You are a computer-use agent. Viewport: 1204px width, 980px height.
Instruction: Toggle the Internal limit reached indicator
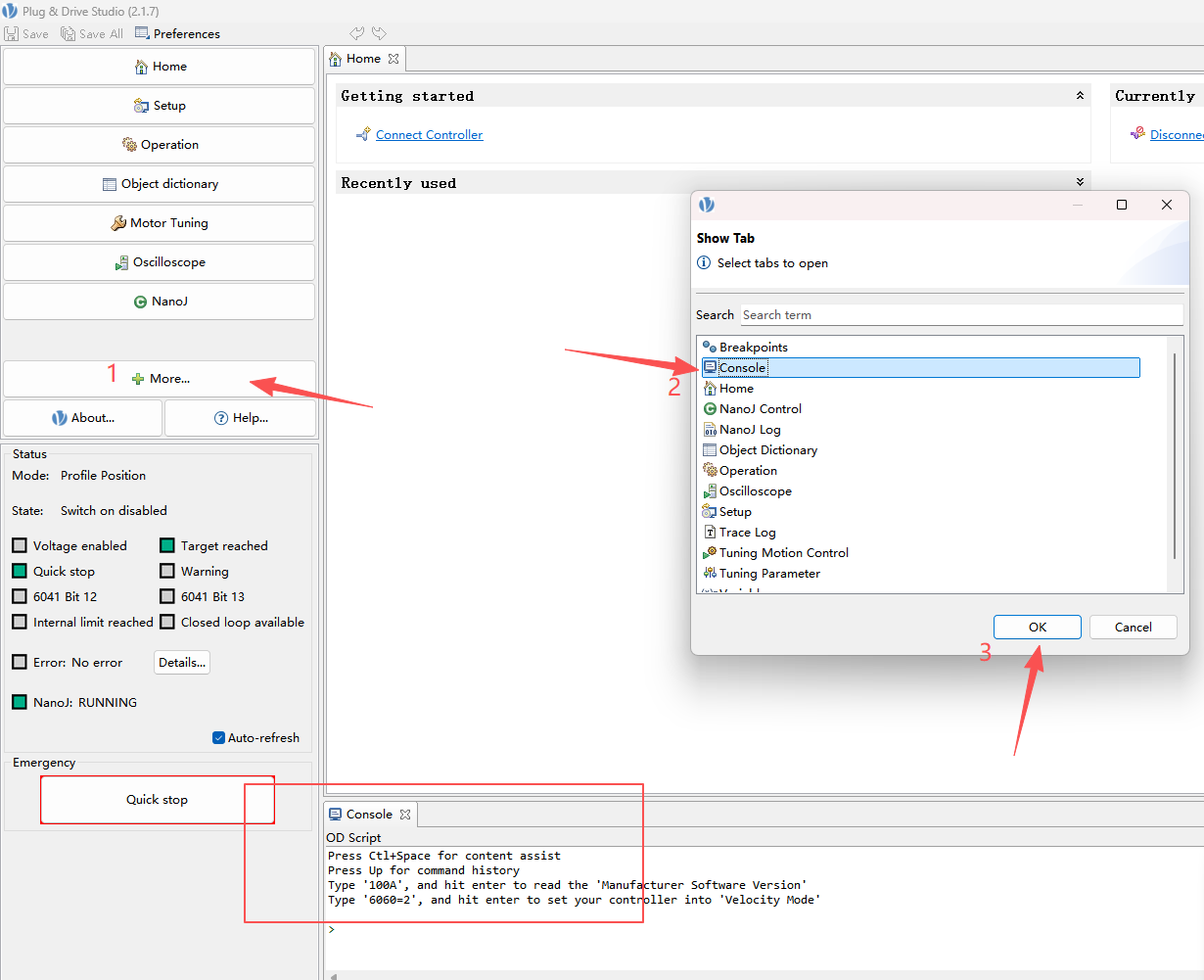click(20, 623)
